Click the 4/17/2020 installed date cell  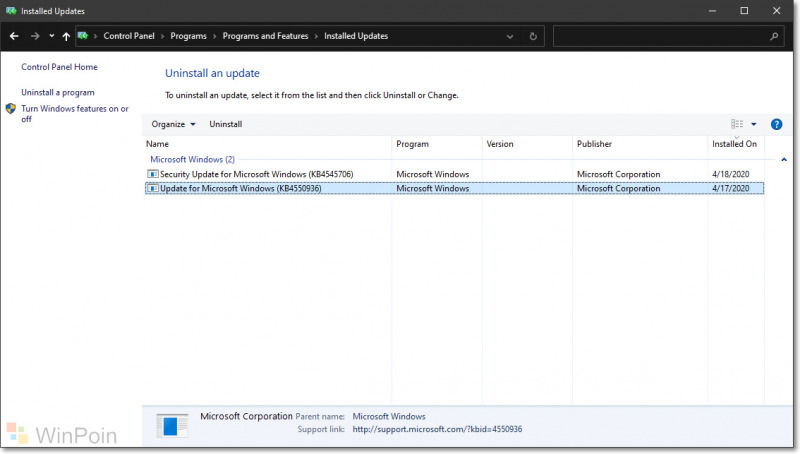point(731,188)
